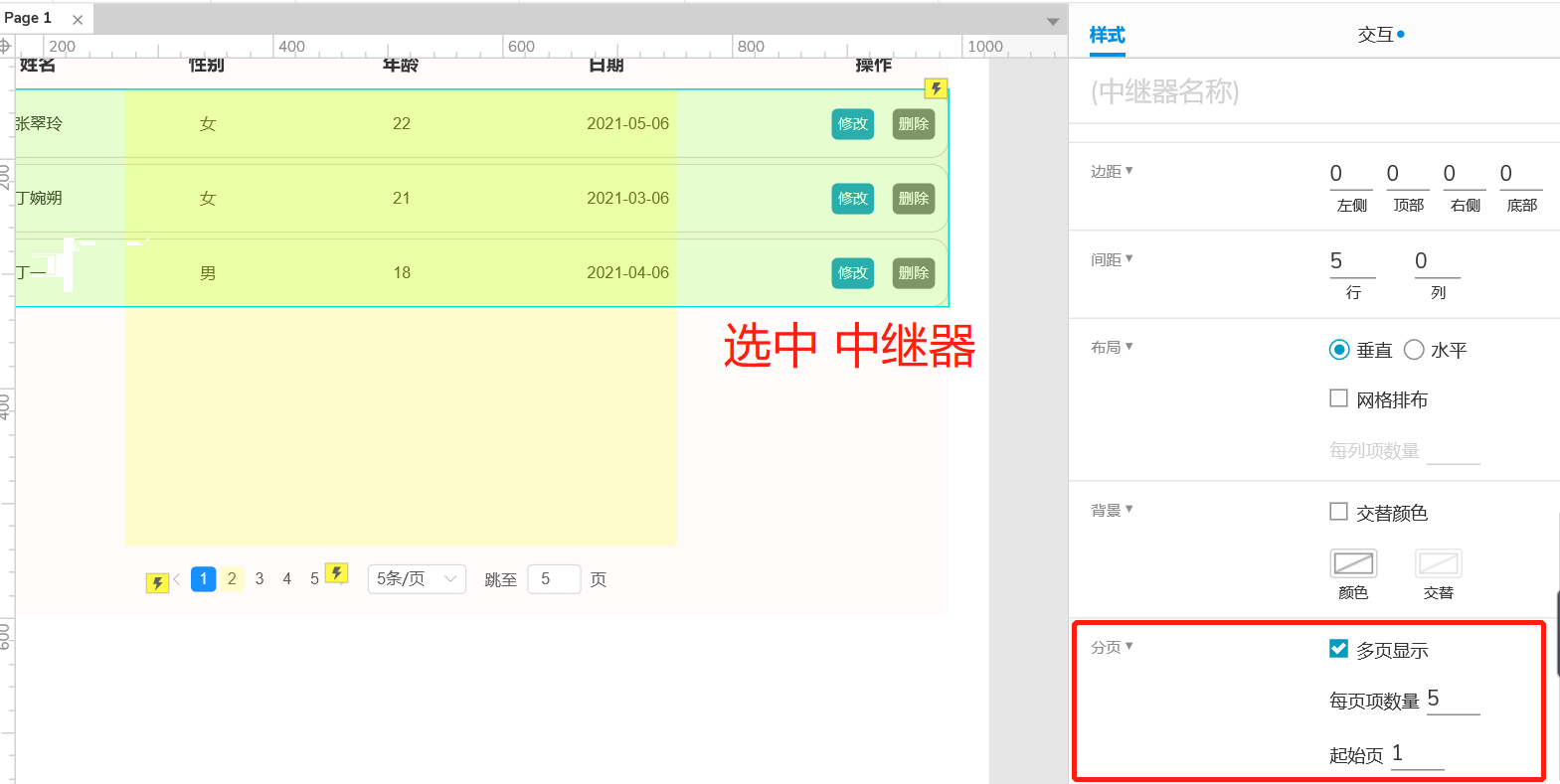Open the page list dropdown arrow above the canvas
Viewport: 1560px width, 784px height.
[x=1053, y=22]
